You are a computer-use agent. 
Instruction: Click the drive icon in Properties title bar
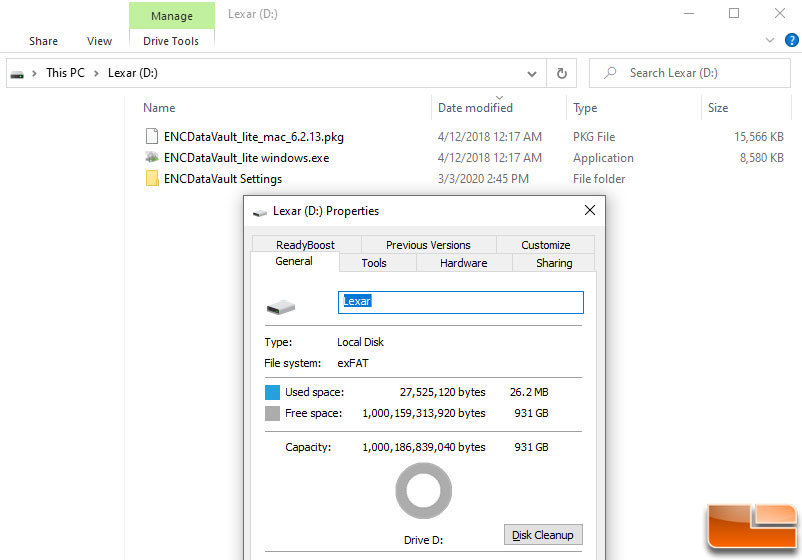coord(260,212)
